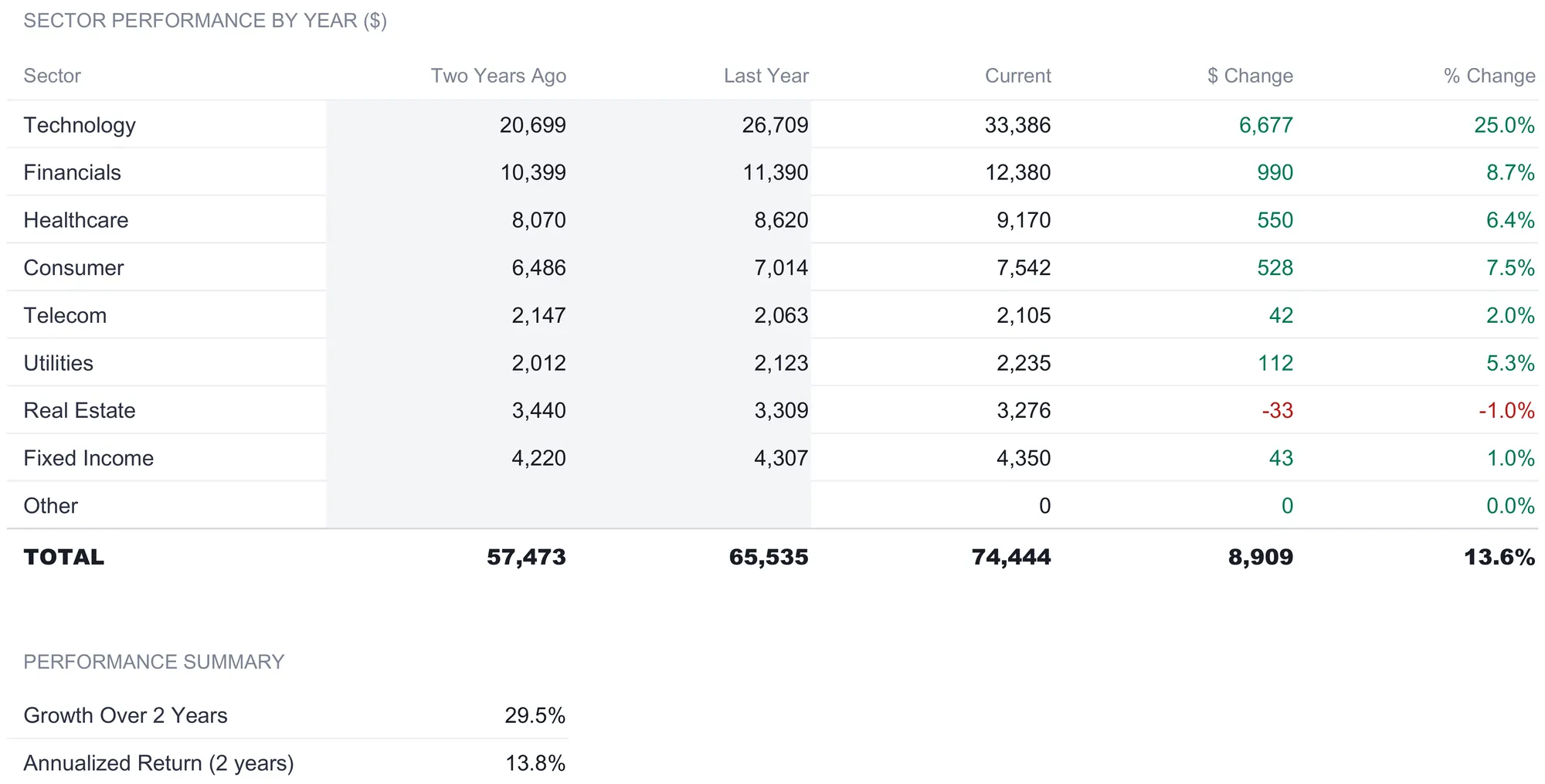Select the Fixed Income row label
Image resolution: width=1545 pixels, height=784 pixels.
[x=89, y=458]
